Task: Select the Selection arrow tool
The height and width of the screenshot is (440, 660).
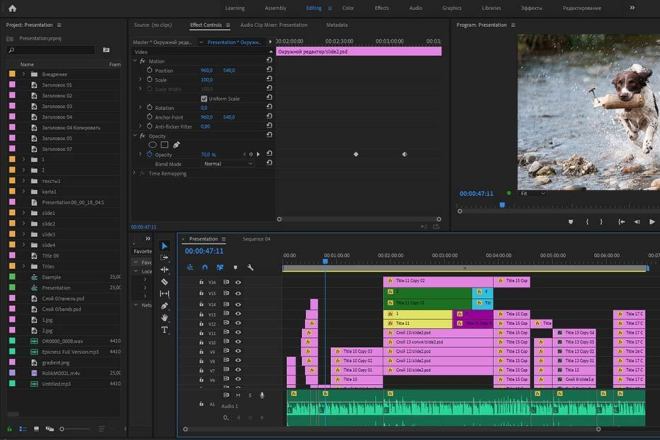Action: pos(164,246)
